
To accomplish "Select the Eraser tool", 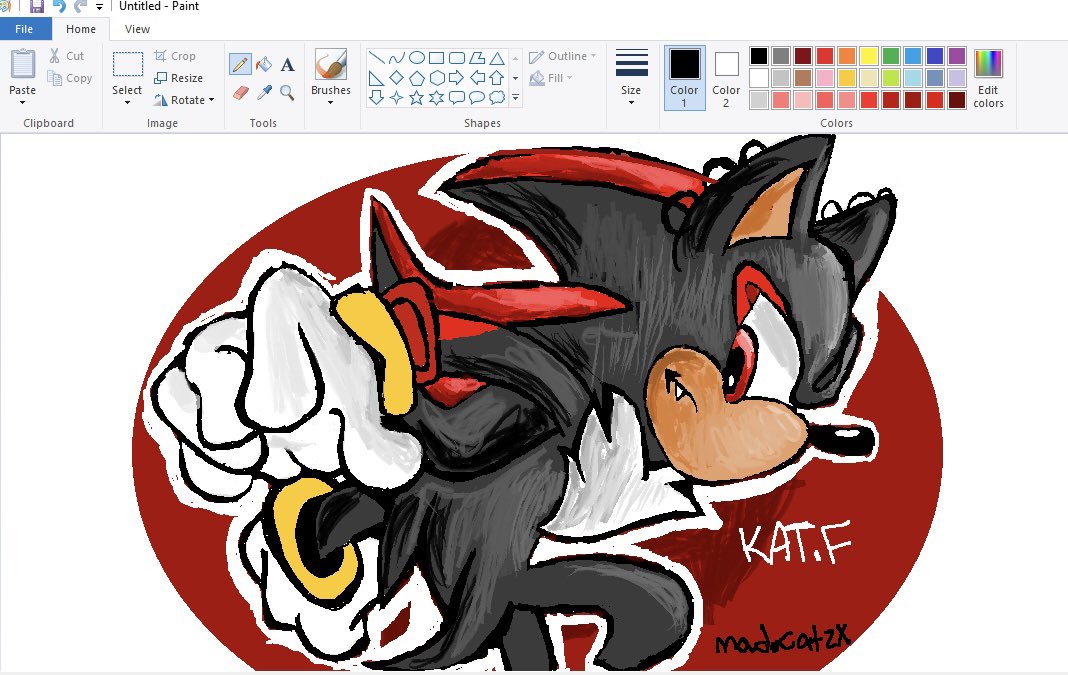I will 242,93.
